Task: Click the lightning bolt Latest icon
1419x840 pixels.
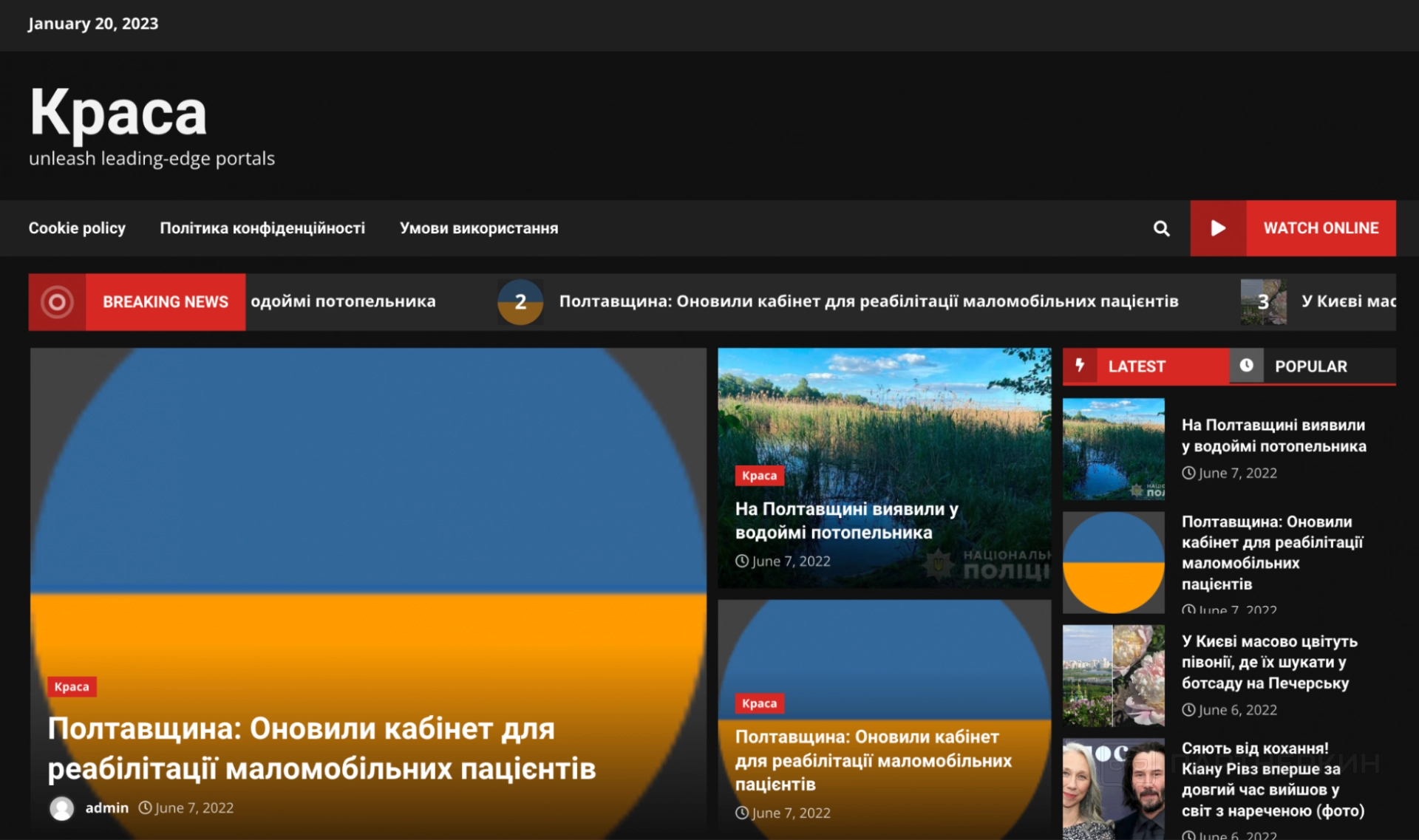Action: pos(1080,366)
